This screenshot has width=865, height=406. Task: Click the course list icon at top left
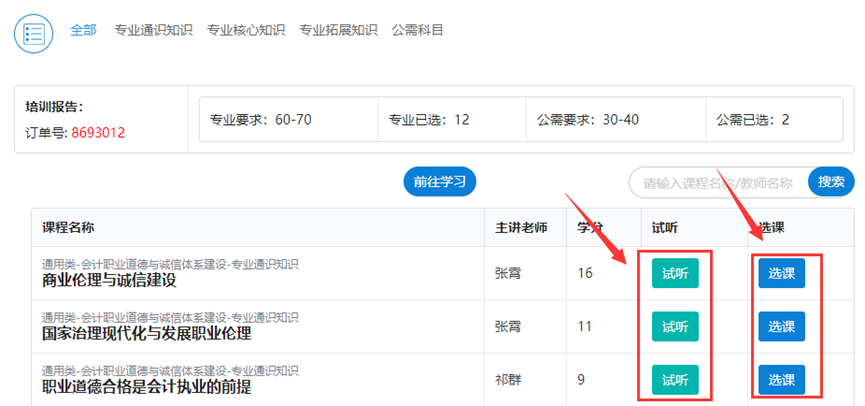pos(34,33)
